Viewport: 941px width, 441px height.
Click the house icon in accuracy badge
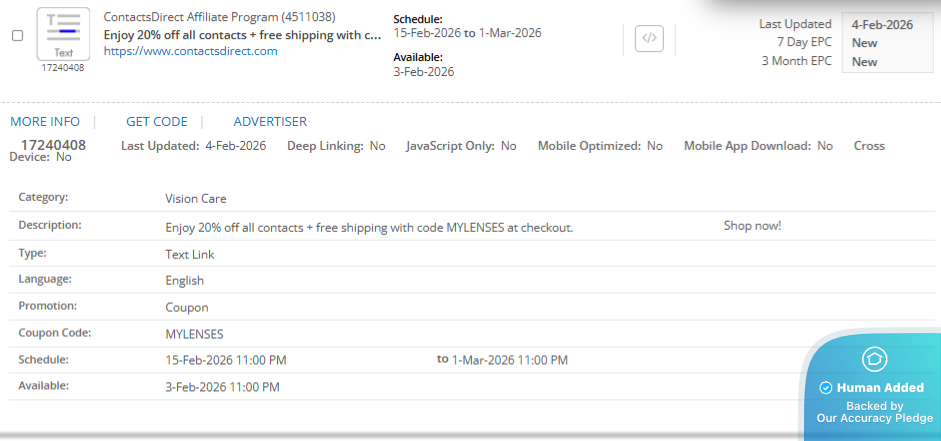(875, 359)
